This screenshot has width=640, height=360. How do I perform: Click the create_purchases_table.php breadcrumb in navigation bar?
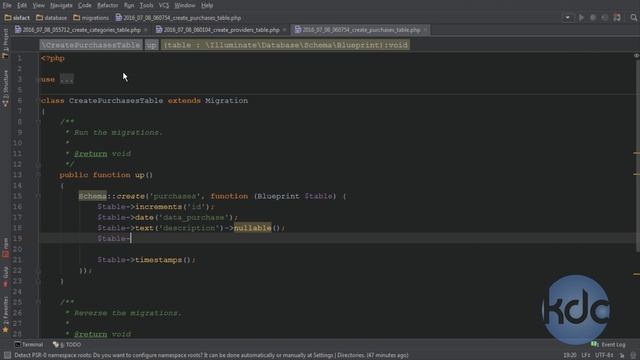point(178,18)
